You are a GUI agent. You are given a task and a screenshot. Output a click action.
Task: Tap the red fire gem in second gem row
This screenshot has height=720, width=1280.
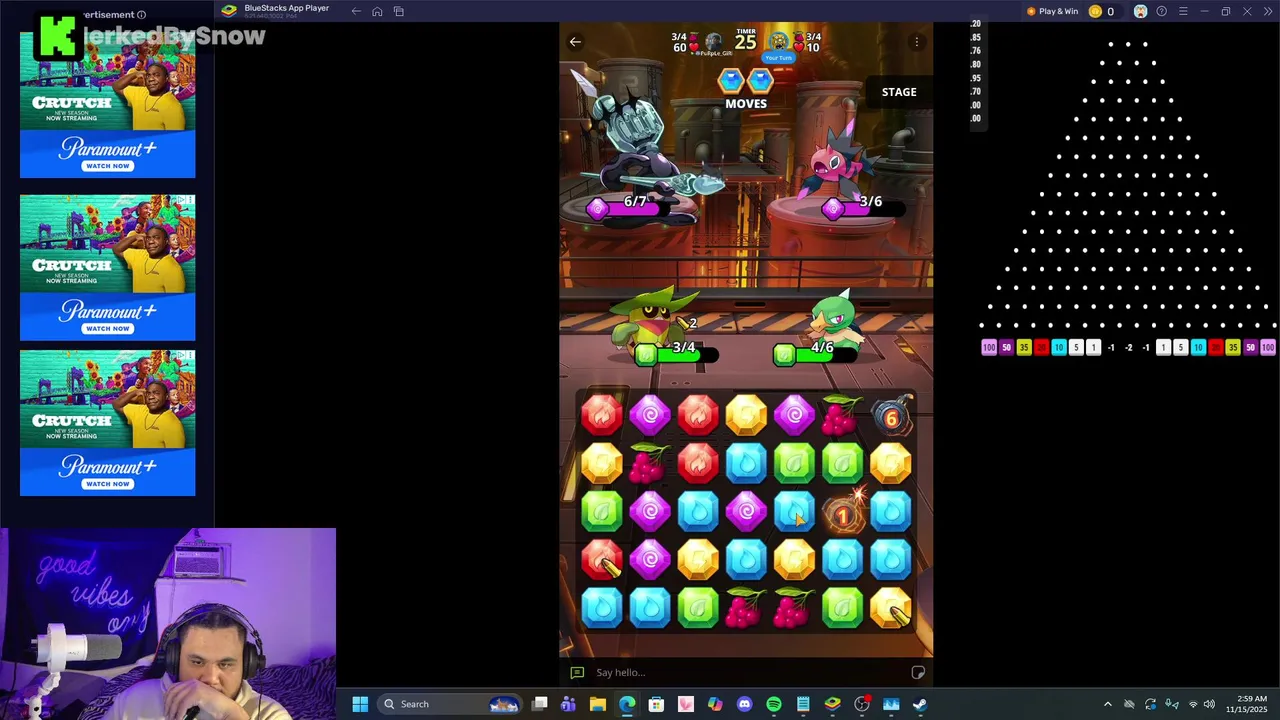pyautogui.click(x=698, y=463)
